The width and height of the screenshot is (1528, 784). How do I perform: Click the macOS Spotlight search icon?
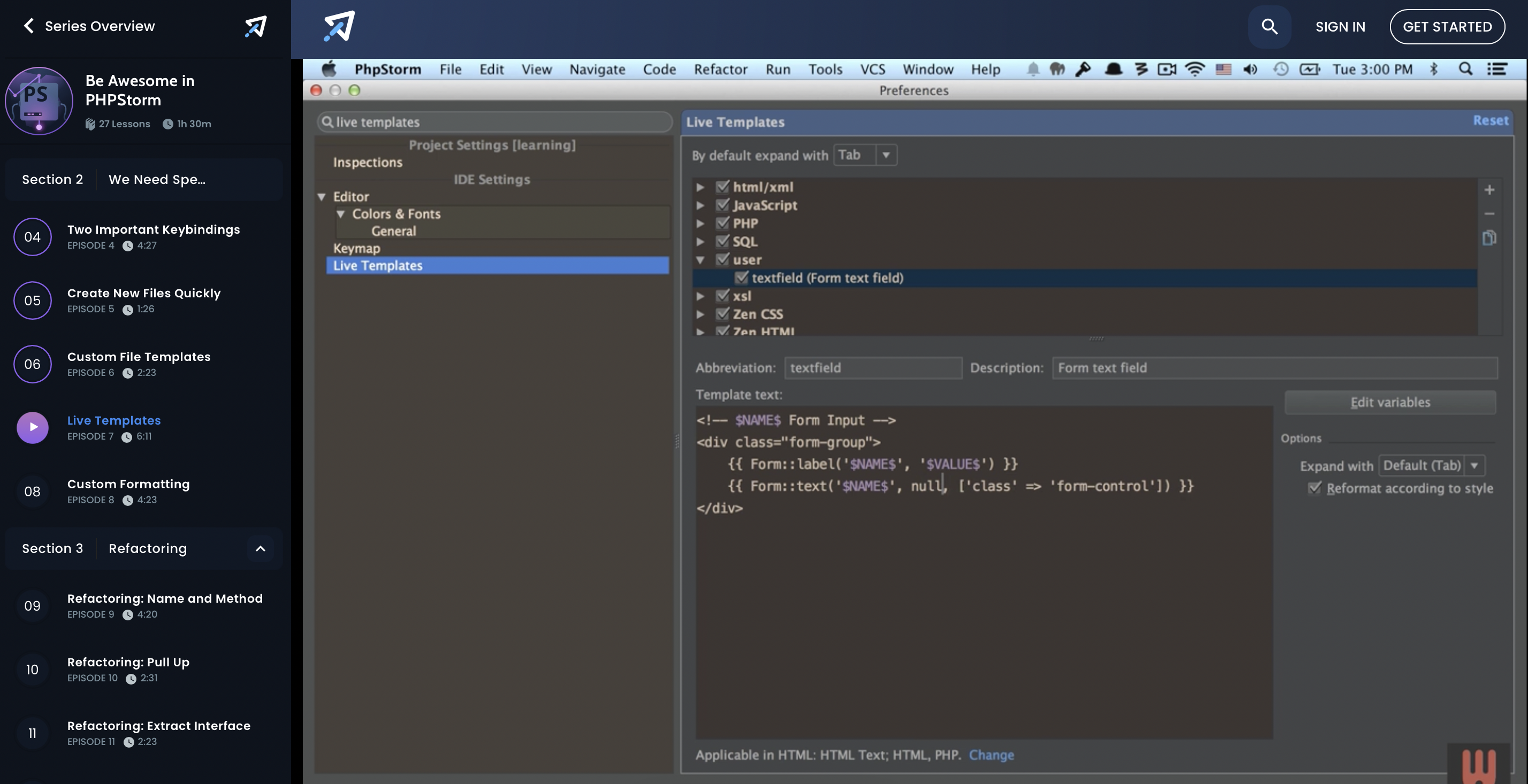tap(1465, 70)
